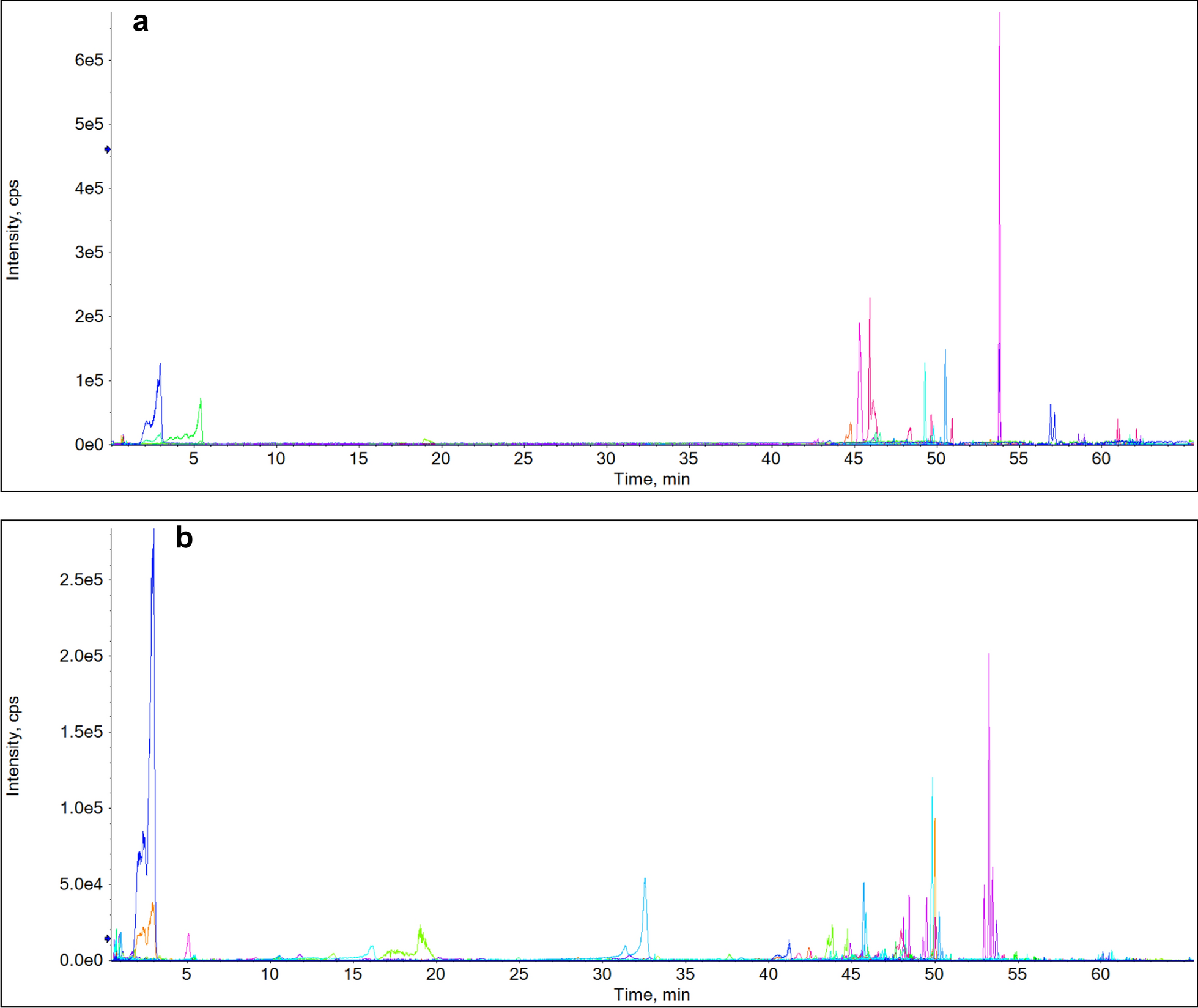
Task: Click the 40 x-axis tick label in panel a
Action: (771, 459)
